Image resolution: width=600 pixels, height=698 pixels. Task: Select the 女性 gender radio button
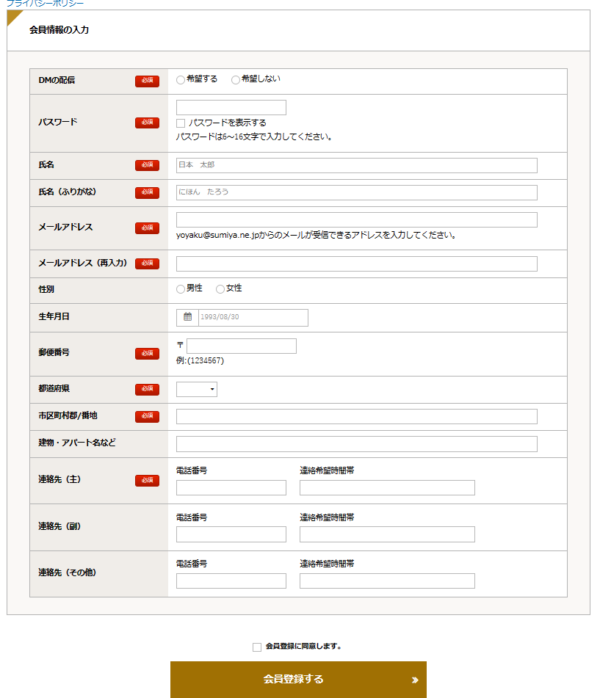[x=220, y=289]
